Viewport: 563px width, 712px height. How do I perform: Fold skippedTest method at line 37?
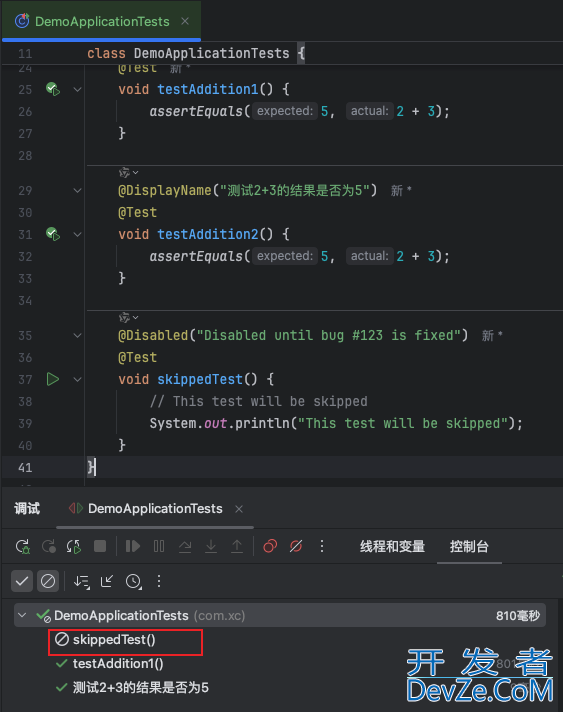(78, 380)
